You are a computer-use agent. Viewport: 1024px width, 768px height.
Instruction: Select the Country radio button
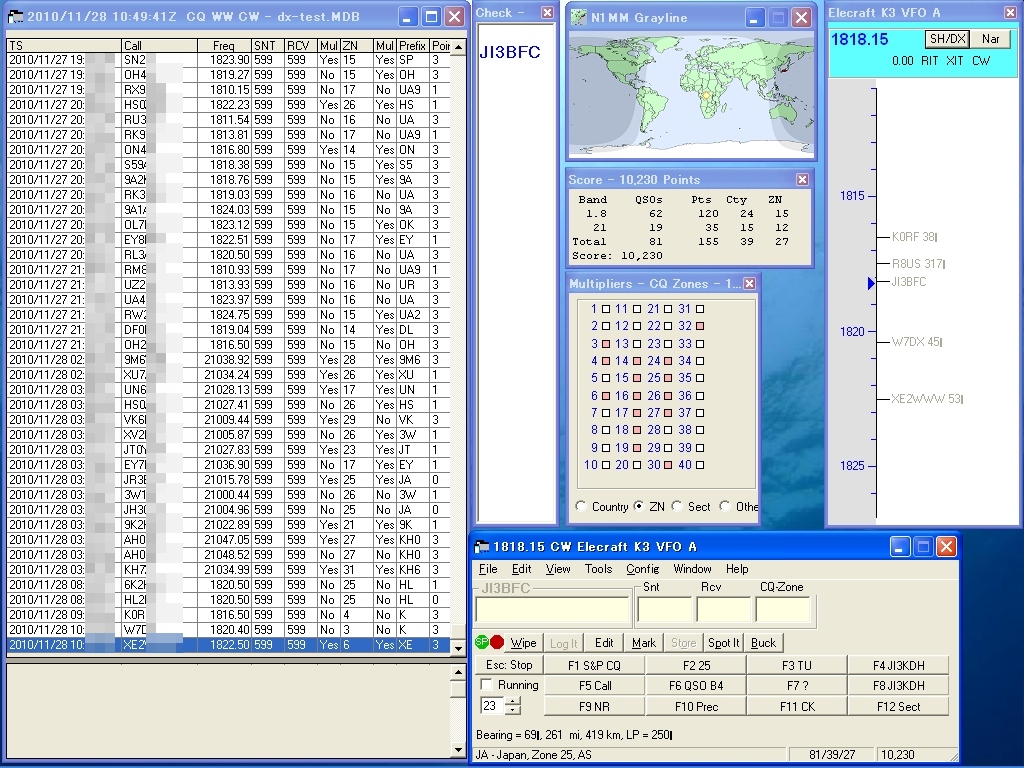[581, 507]
